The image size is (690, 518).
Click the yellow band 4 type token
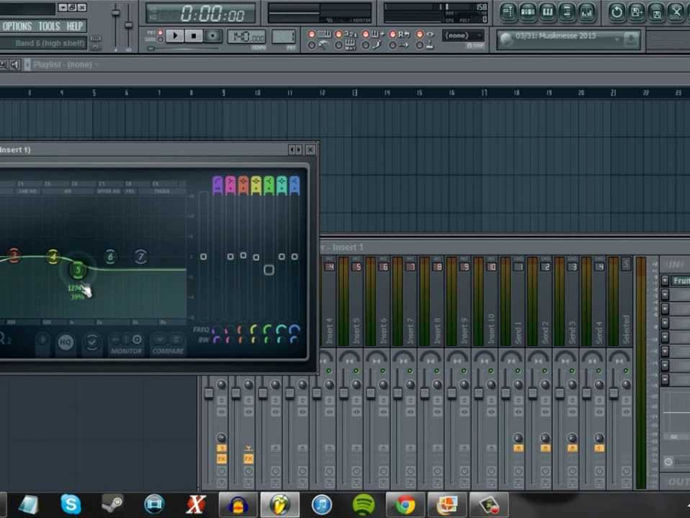pyautogui.click(x=256, y=185)
